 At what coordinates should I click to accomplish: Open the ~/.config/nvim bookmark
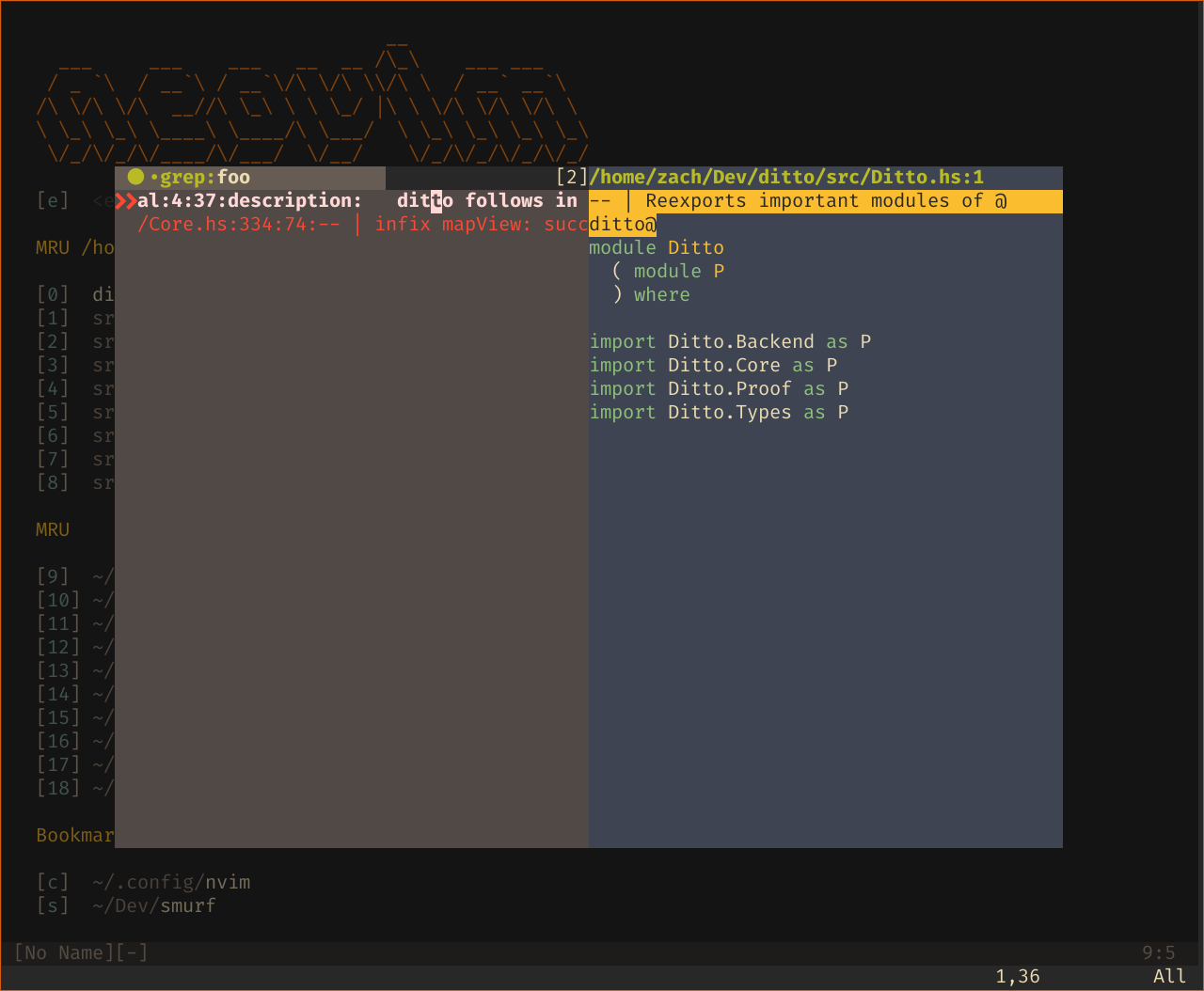(171, 882)
